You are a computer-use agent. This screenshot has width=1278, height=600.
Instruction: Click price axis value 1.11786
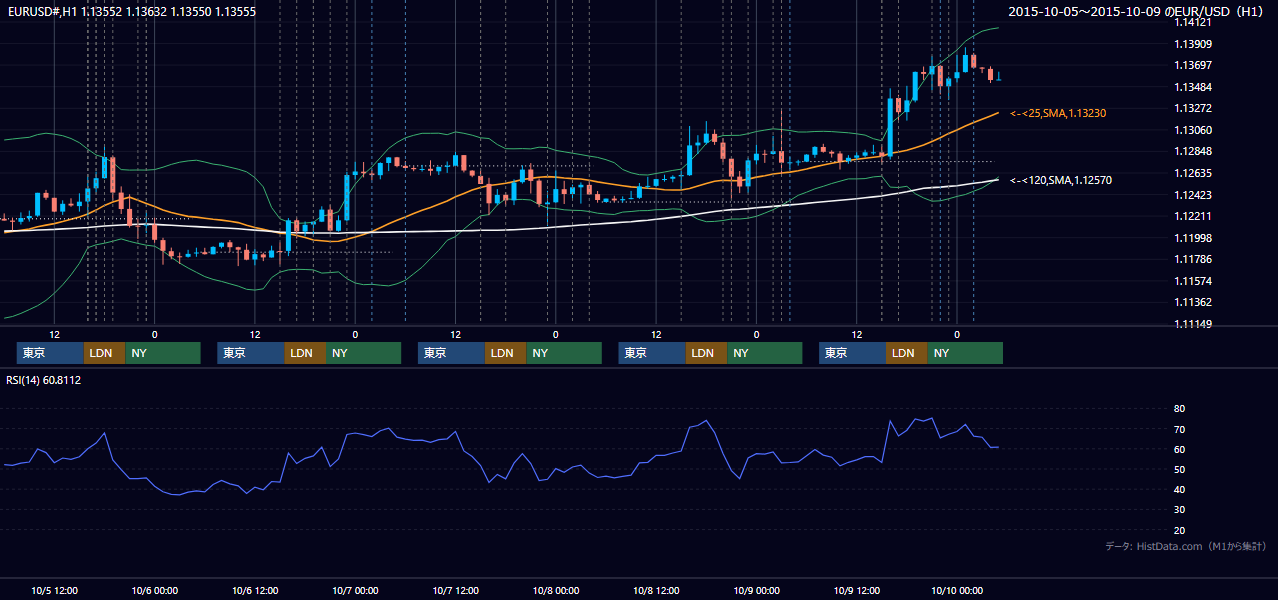1193,259
